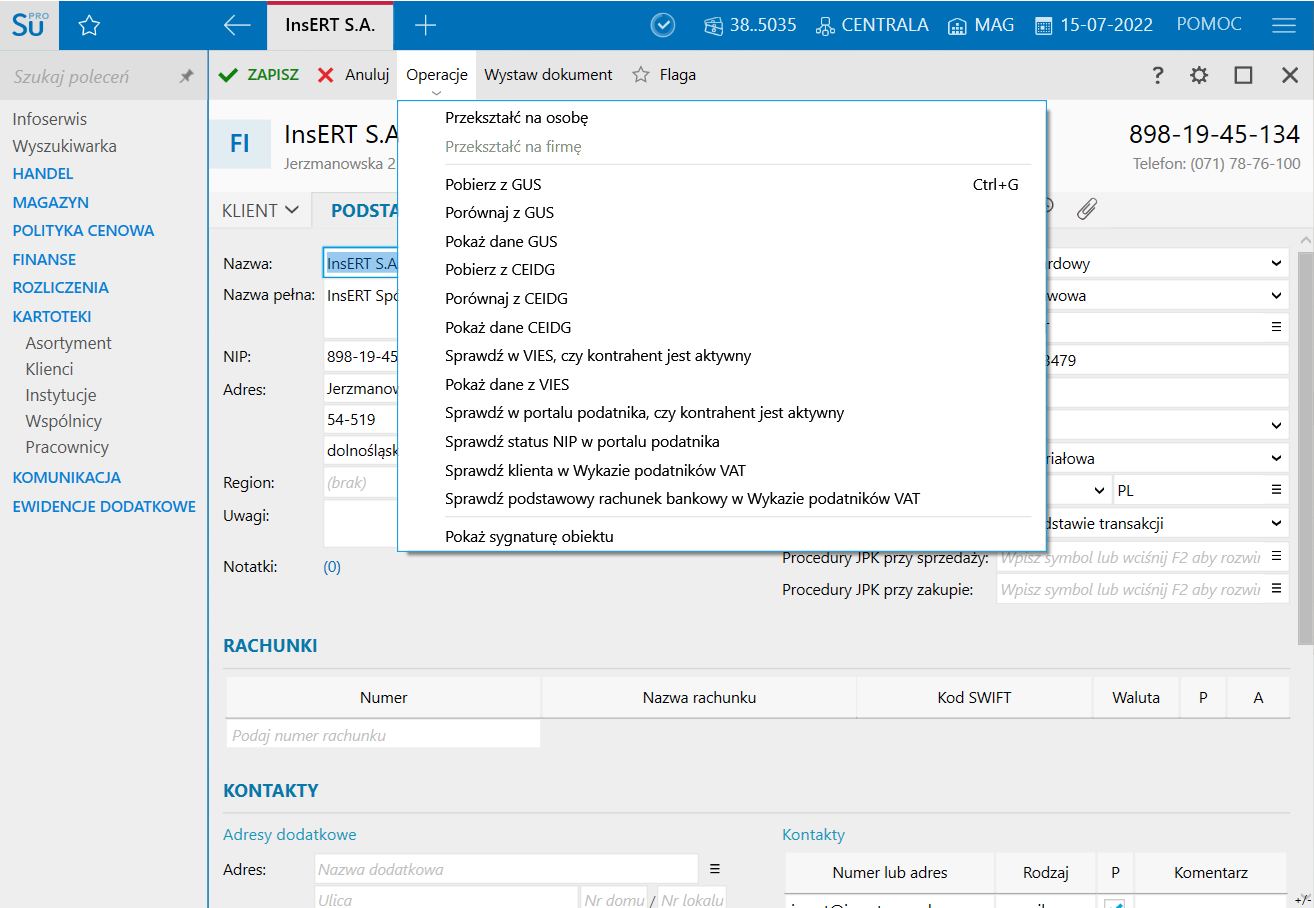Open help with the question mark icon
Viewport: 1314px width, 908px height.
pos(1158,75)
